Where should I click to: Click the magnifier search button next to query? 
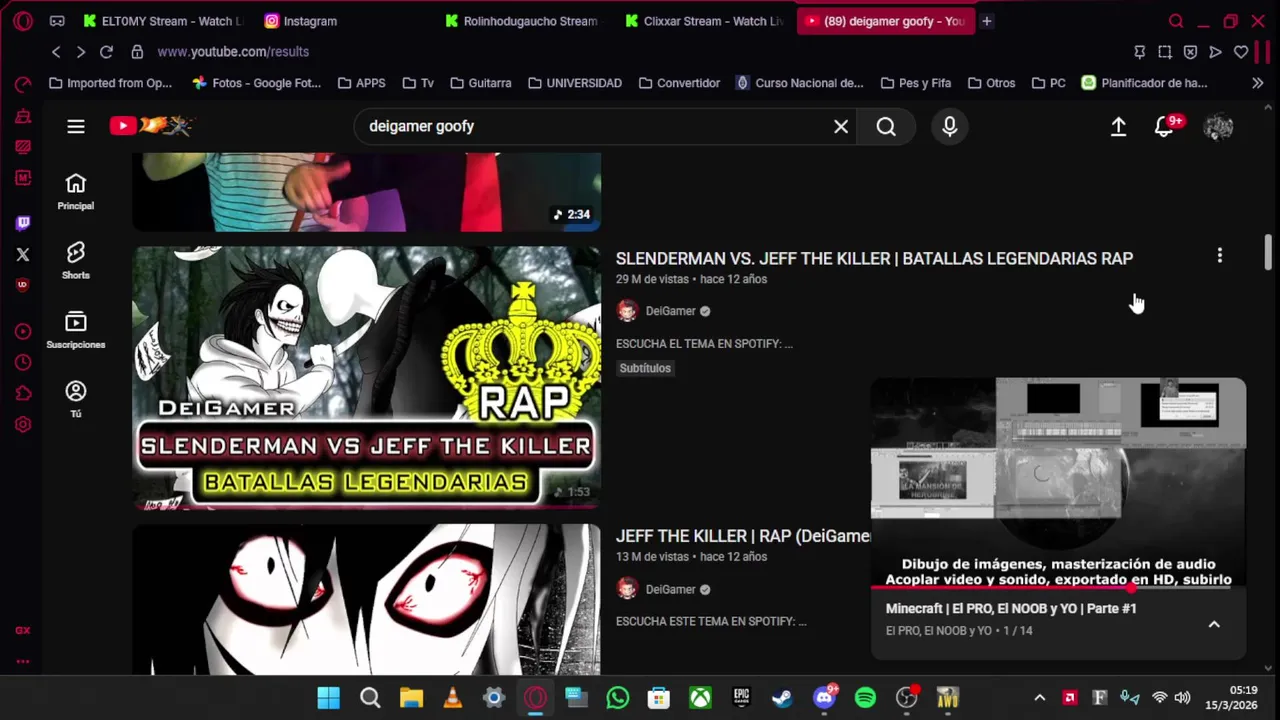(x=886, y=126)
